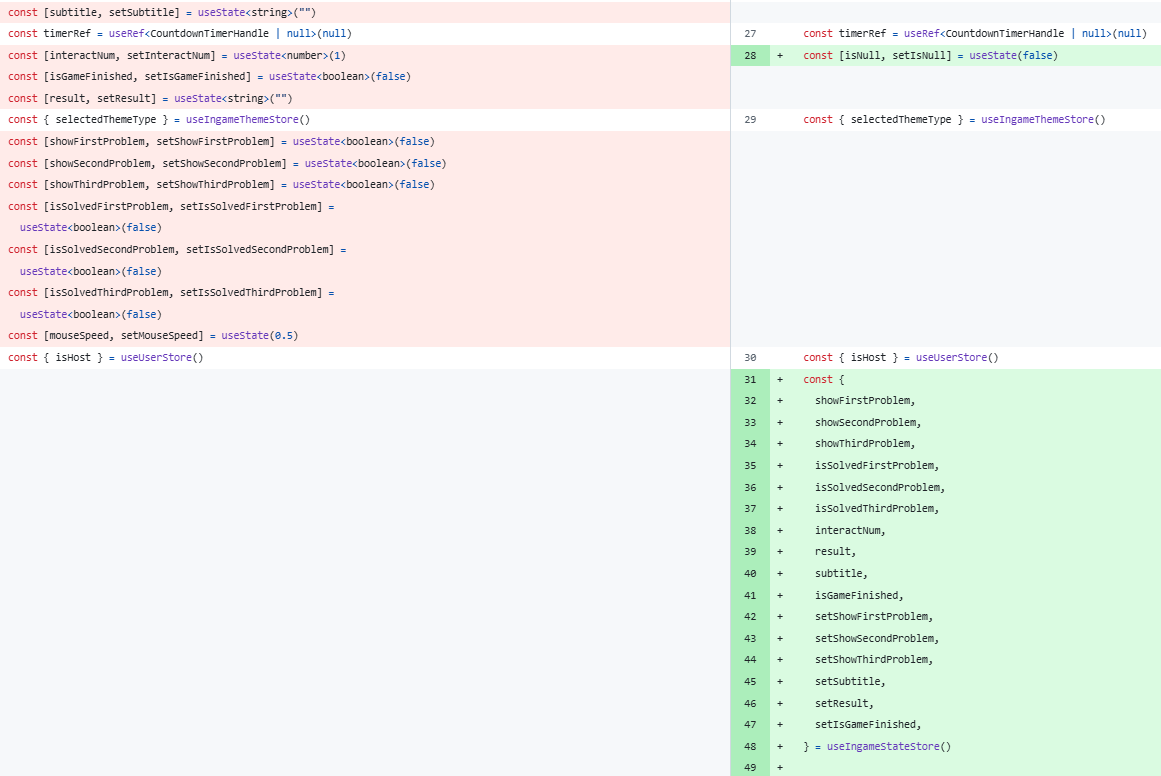This screenshot has width=1161, height=776.
Task: Click added line setShowSecondProblem, on line 43
Action: click(x=877, y=639)
